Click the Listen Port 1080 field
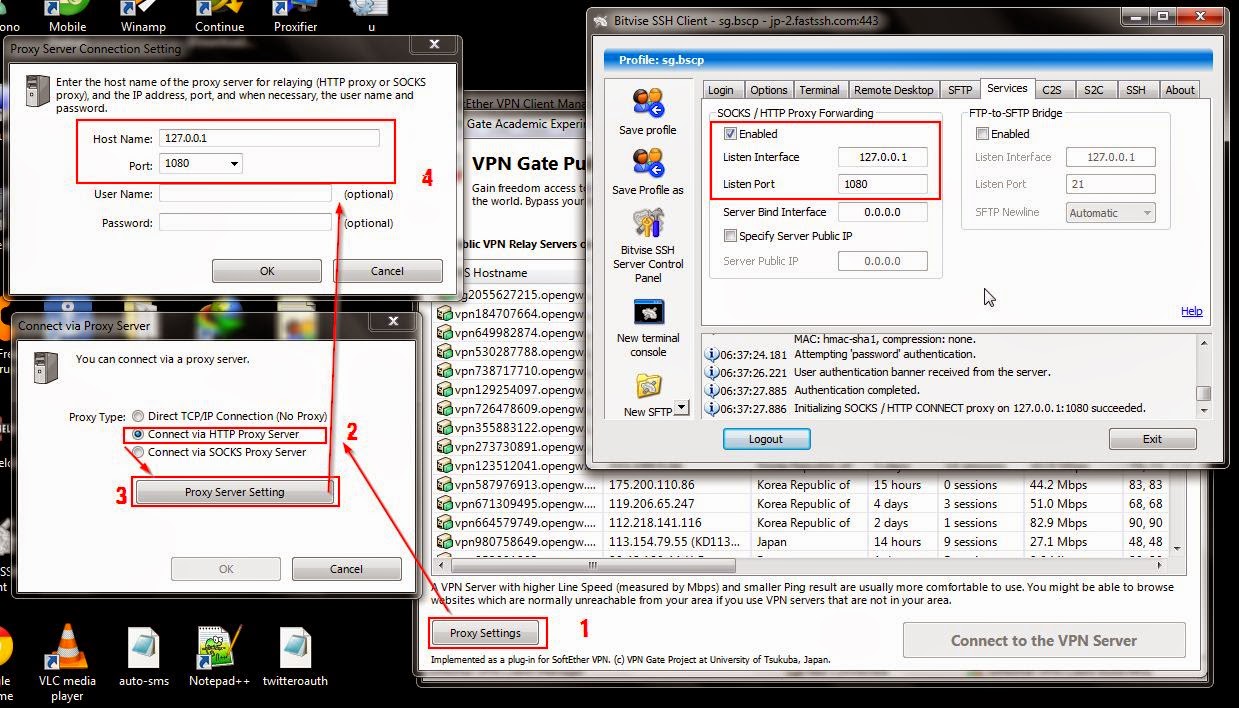Screen dimensions: 1239x708 [883, 184]
